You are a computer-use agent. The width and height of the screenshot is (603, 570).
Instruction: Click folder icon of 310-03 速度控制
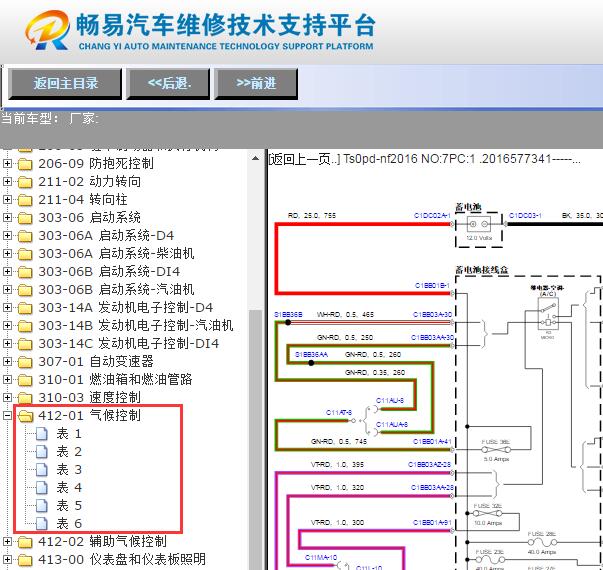(25, 398)
